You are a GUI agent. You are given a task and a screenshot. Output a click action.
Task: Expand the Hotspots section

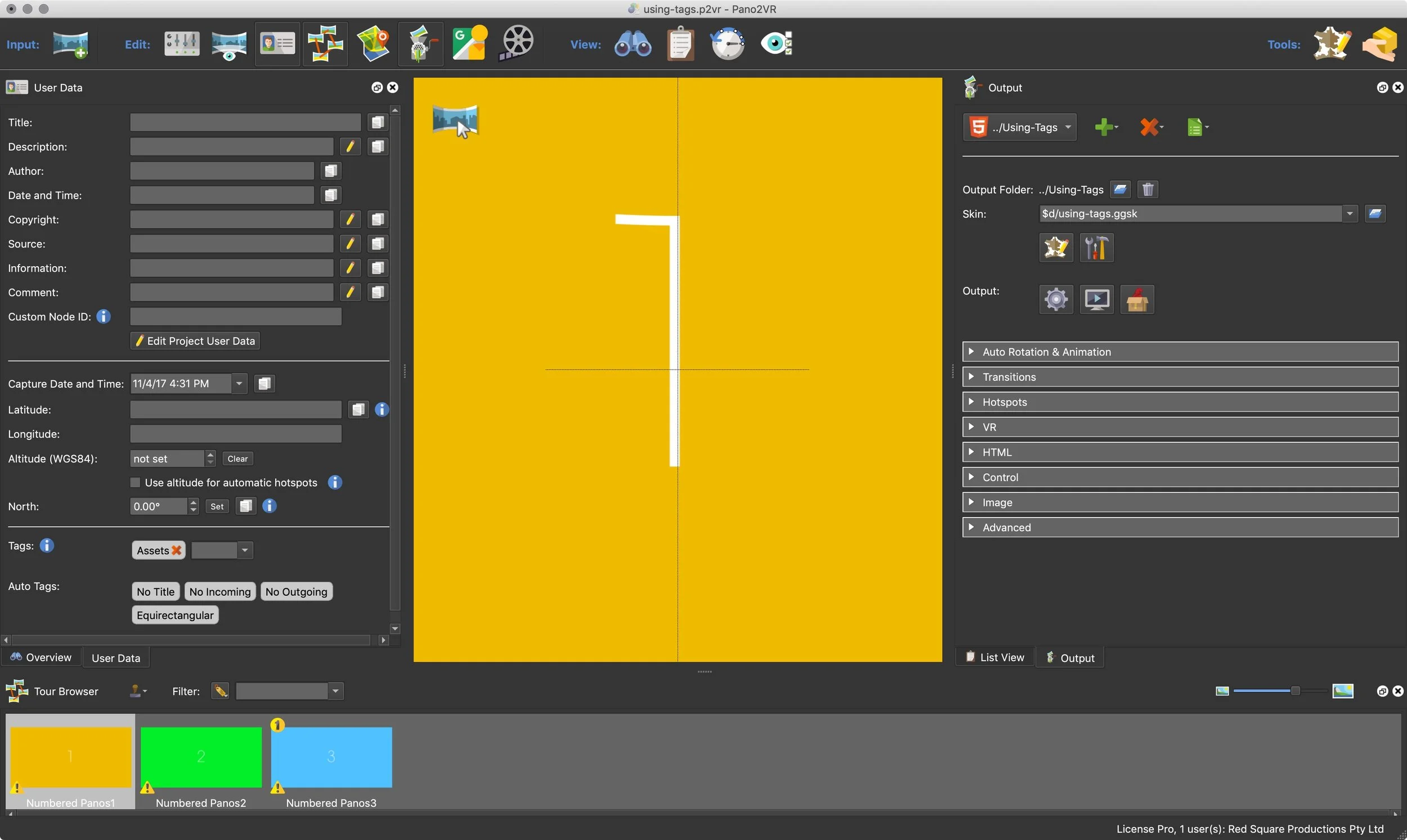pos(1180,402)
